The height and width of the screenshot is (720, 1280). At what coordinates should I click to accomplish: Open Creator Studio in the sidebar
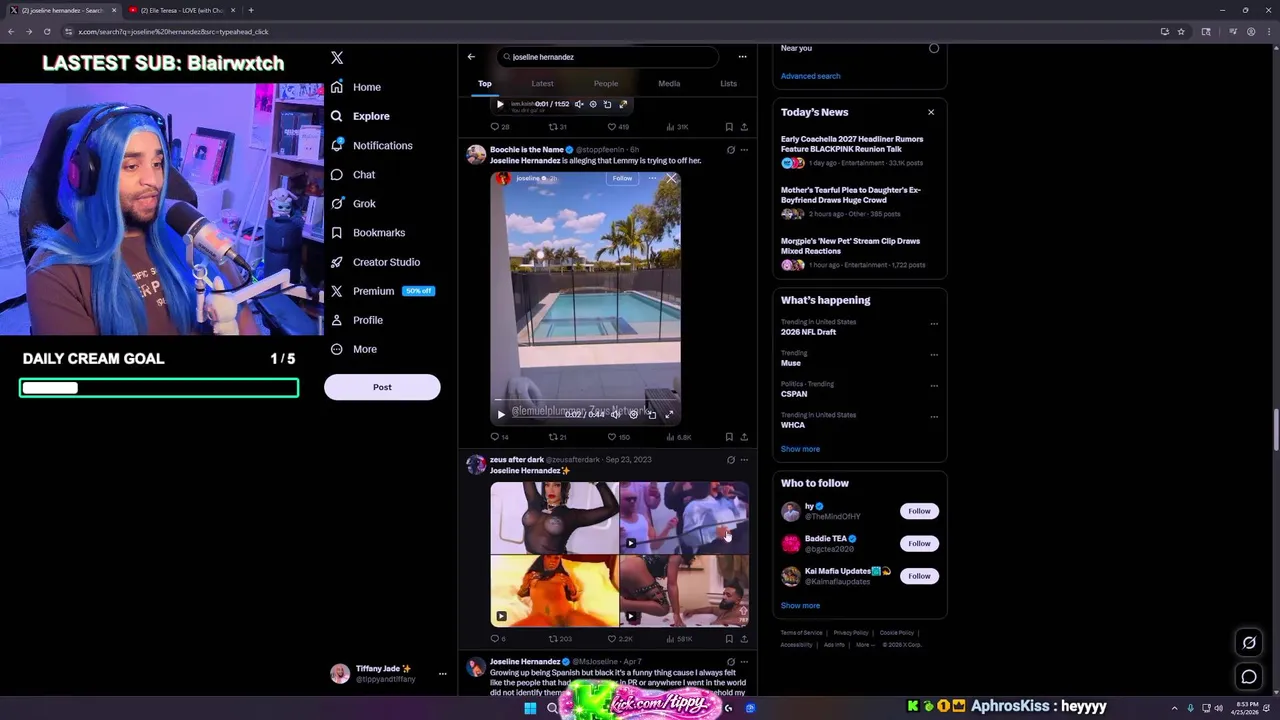(x=375, y=262)
